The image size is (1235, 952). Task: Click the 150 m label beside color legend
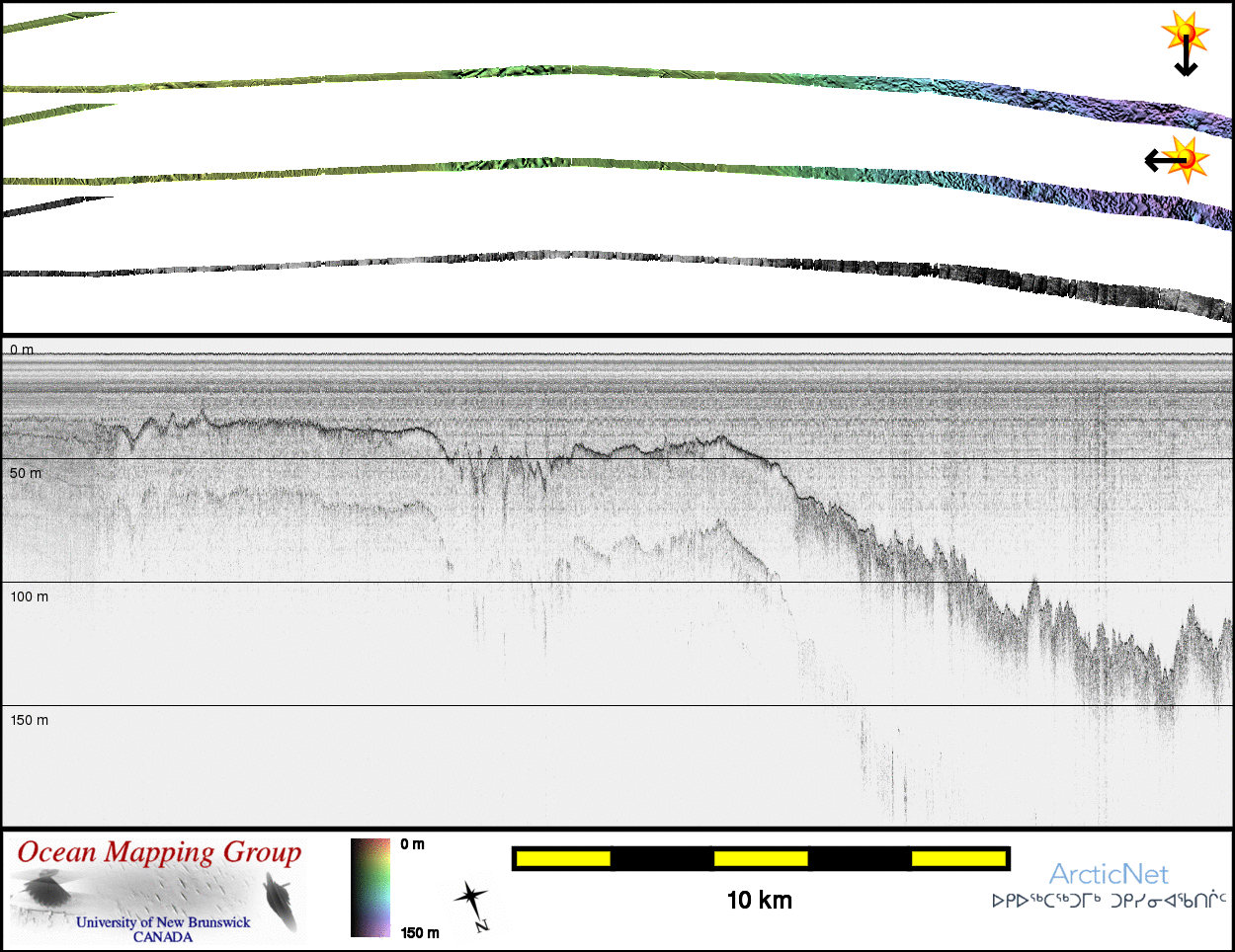coord(420,933)
